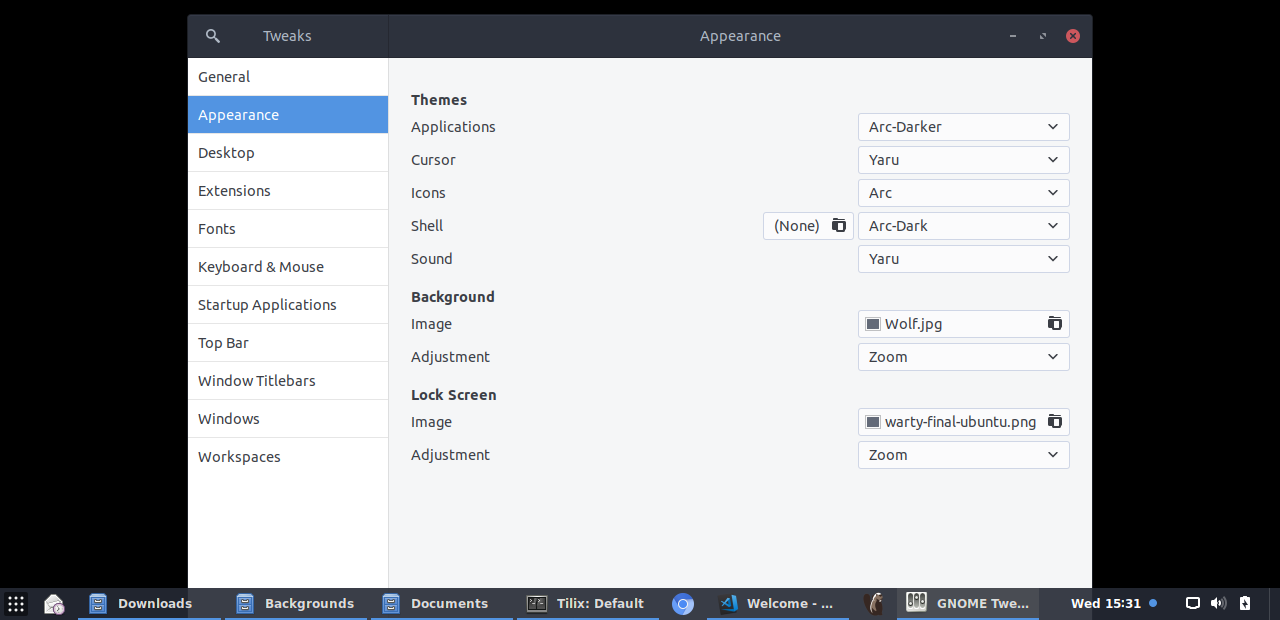The height and width of the screenshot is (620, 1280).
Task: Click the Wolf.jpg background image button
Action: tap(950, 324)
